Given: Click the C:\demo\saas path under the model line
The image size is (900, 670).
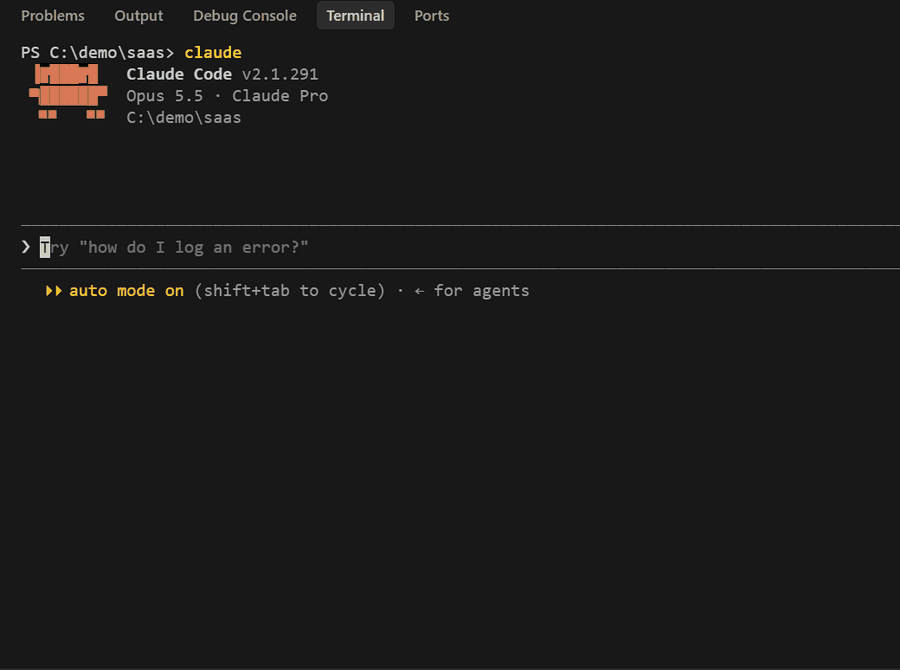Looking at the screenshot, I should 184,118.
